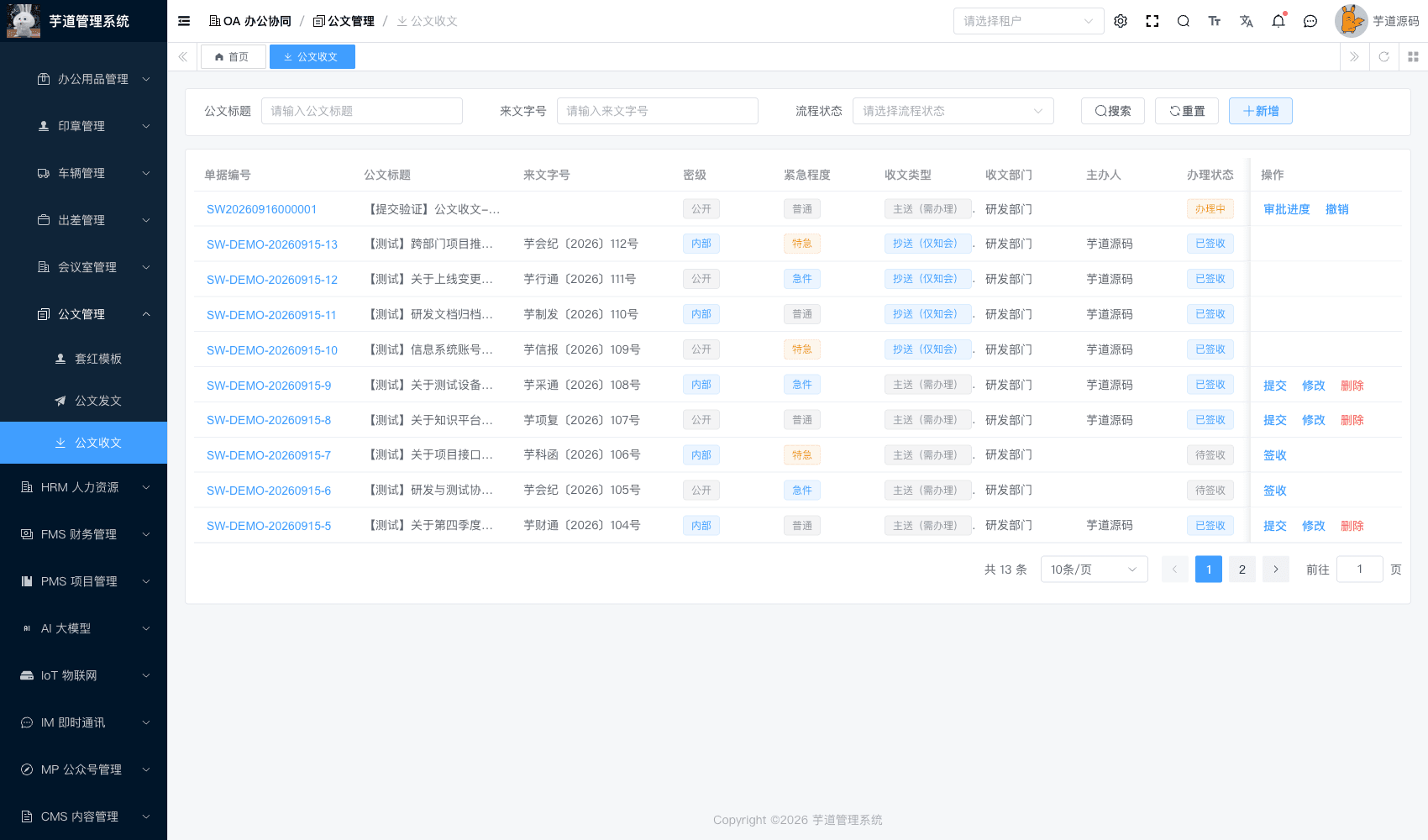Click the 会议室管理 building icon
Screen dimensions: 1428x840
pos(44,267)
